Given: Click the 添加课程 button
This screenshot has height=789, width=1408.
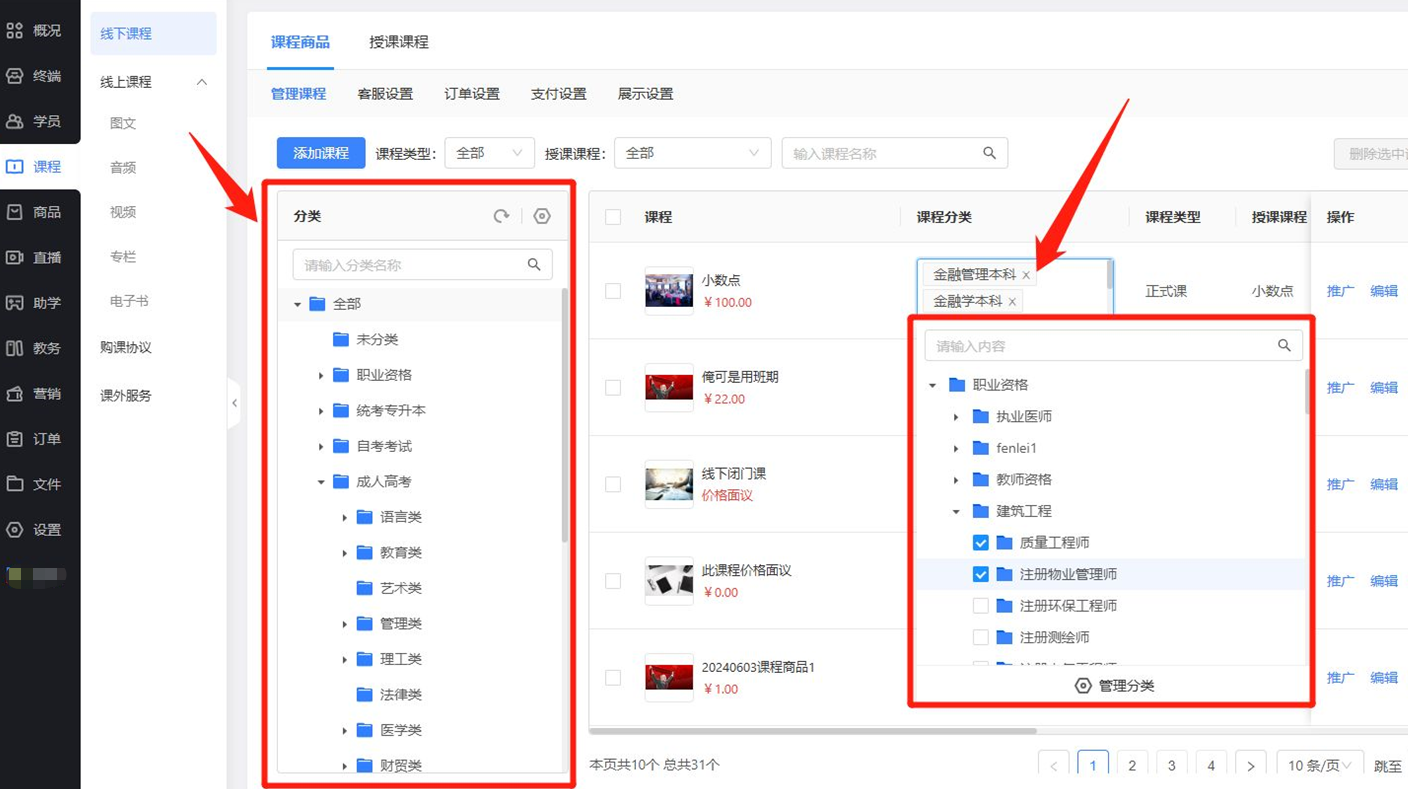Looking at the screenshot, I should [320, 153].
